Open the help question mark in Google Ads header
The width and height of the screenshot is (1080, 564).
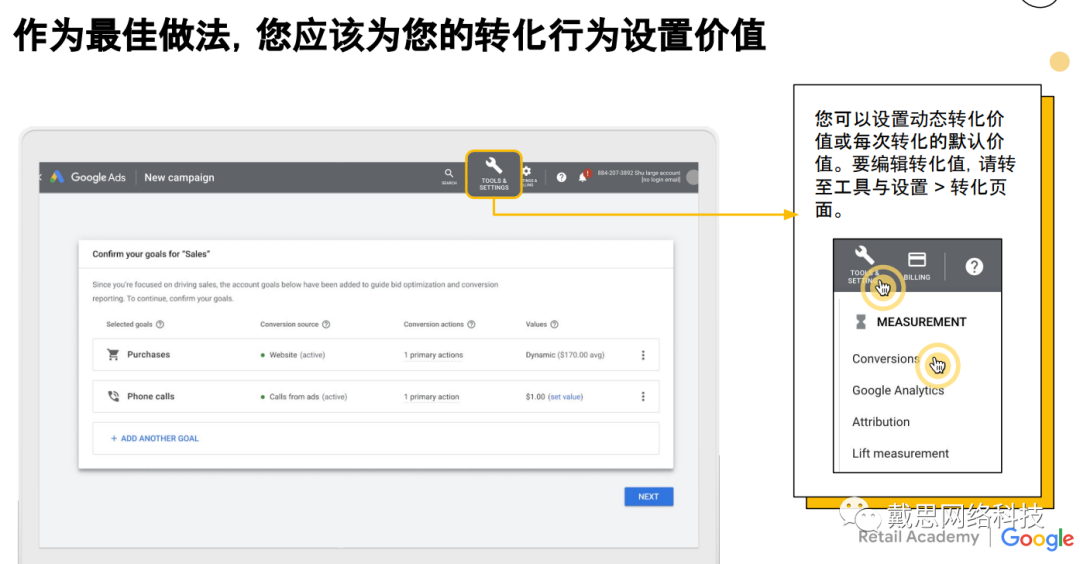pyautogui.click(x=561, y=178)
